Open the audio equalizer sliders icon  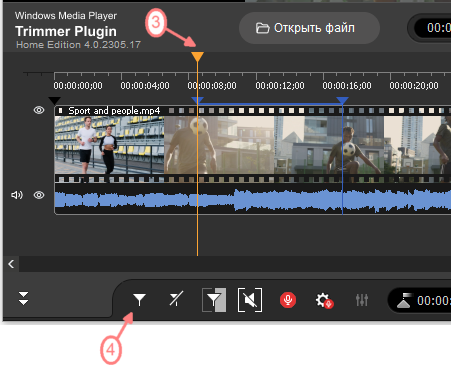click(x=362, y=300)
